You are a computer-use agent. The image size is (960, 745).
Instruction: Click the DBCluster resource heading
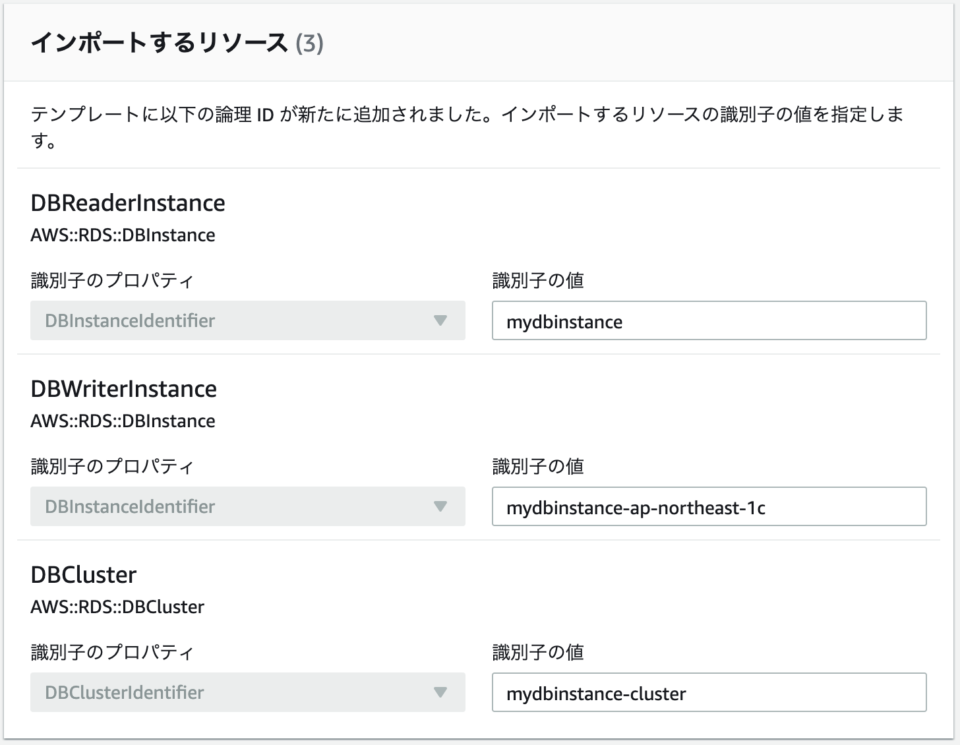pyautogui.click(x=85, y=574)
